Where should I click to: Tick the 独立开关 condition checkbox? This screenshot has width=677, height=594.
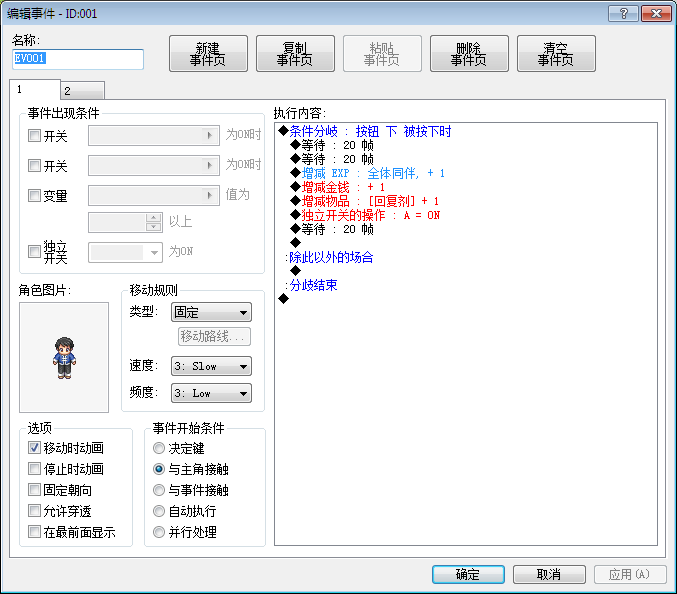click(x=34, y=251)
